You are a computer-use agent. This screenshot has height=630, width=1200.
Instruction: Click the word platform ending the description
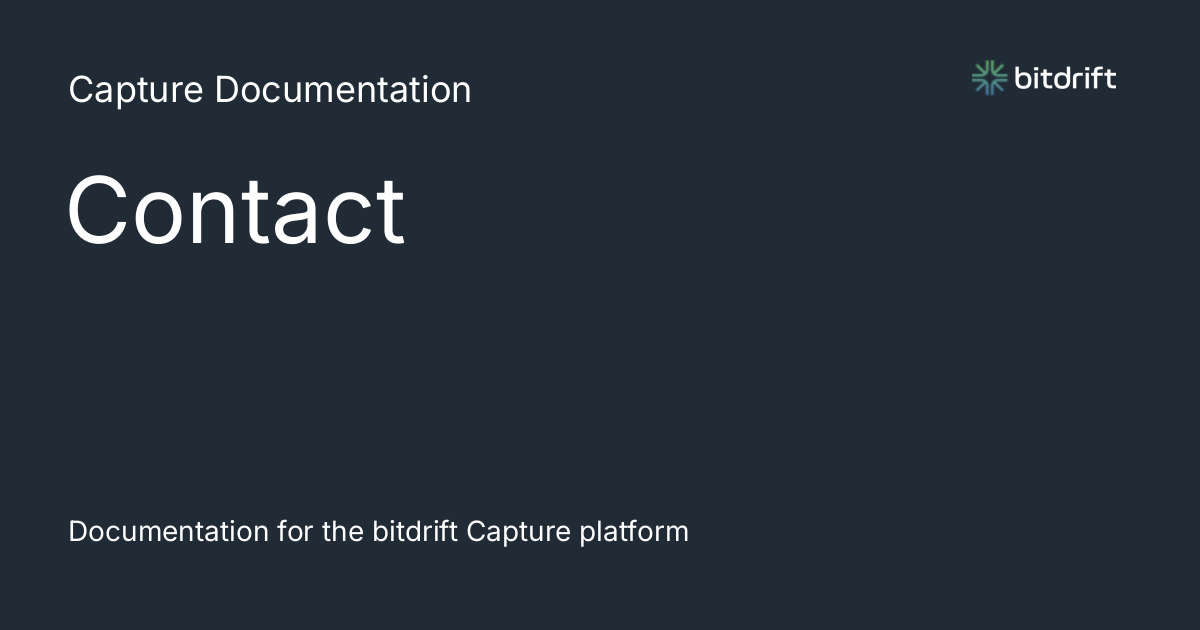634,531
